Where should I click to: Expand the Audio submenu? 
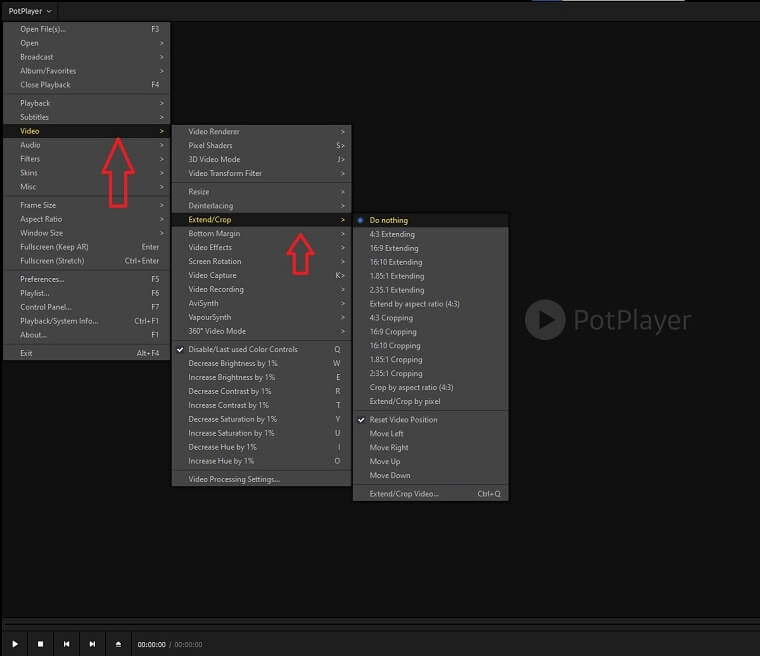(87, 145)
